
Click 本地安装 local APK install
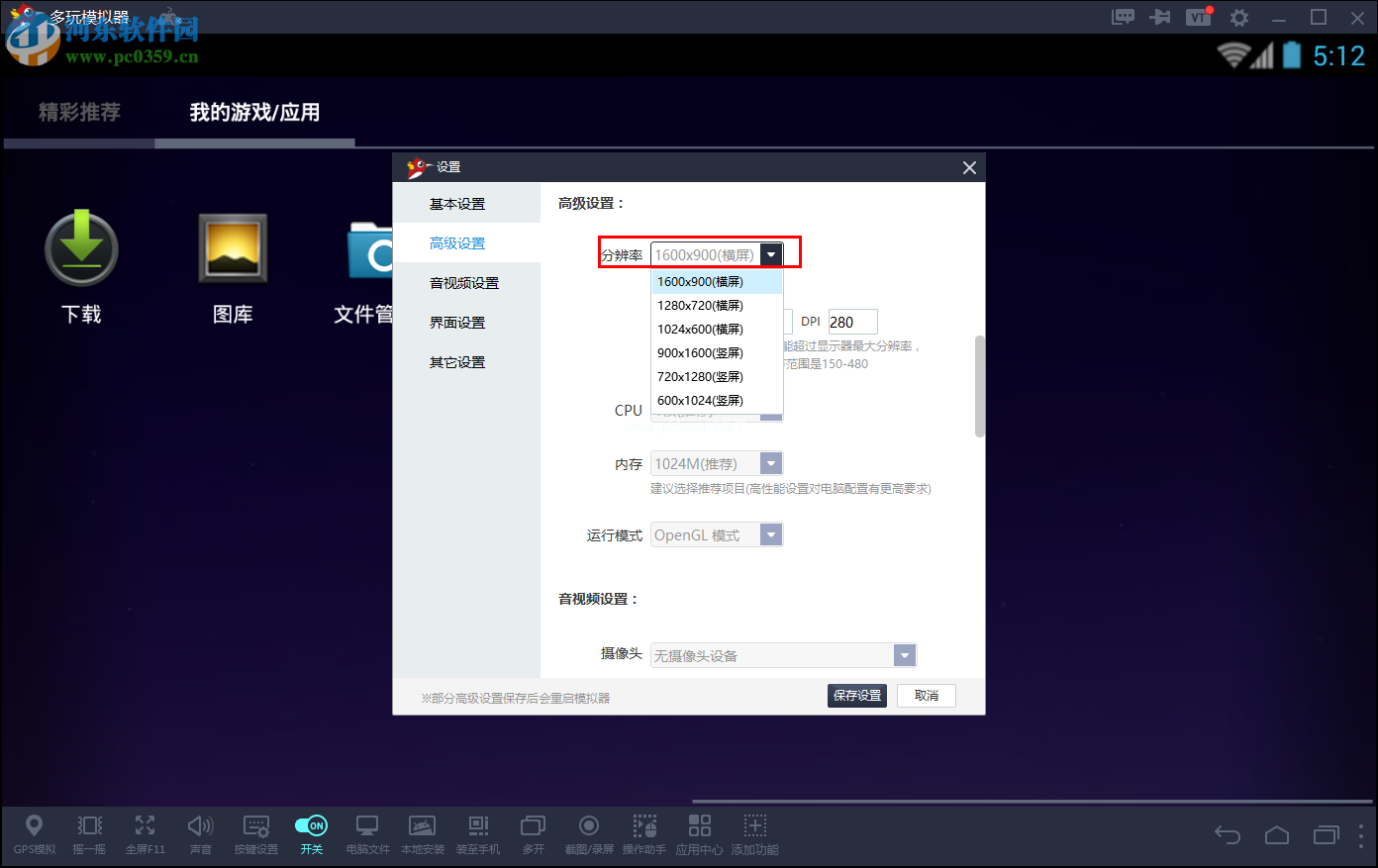[423, 833]
